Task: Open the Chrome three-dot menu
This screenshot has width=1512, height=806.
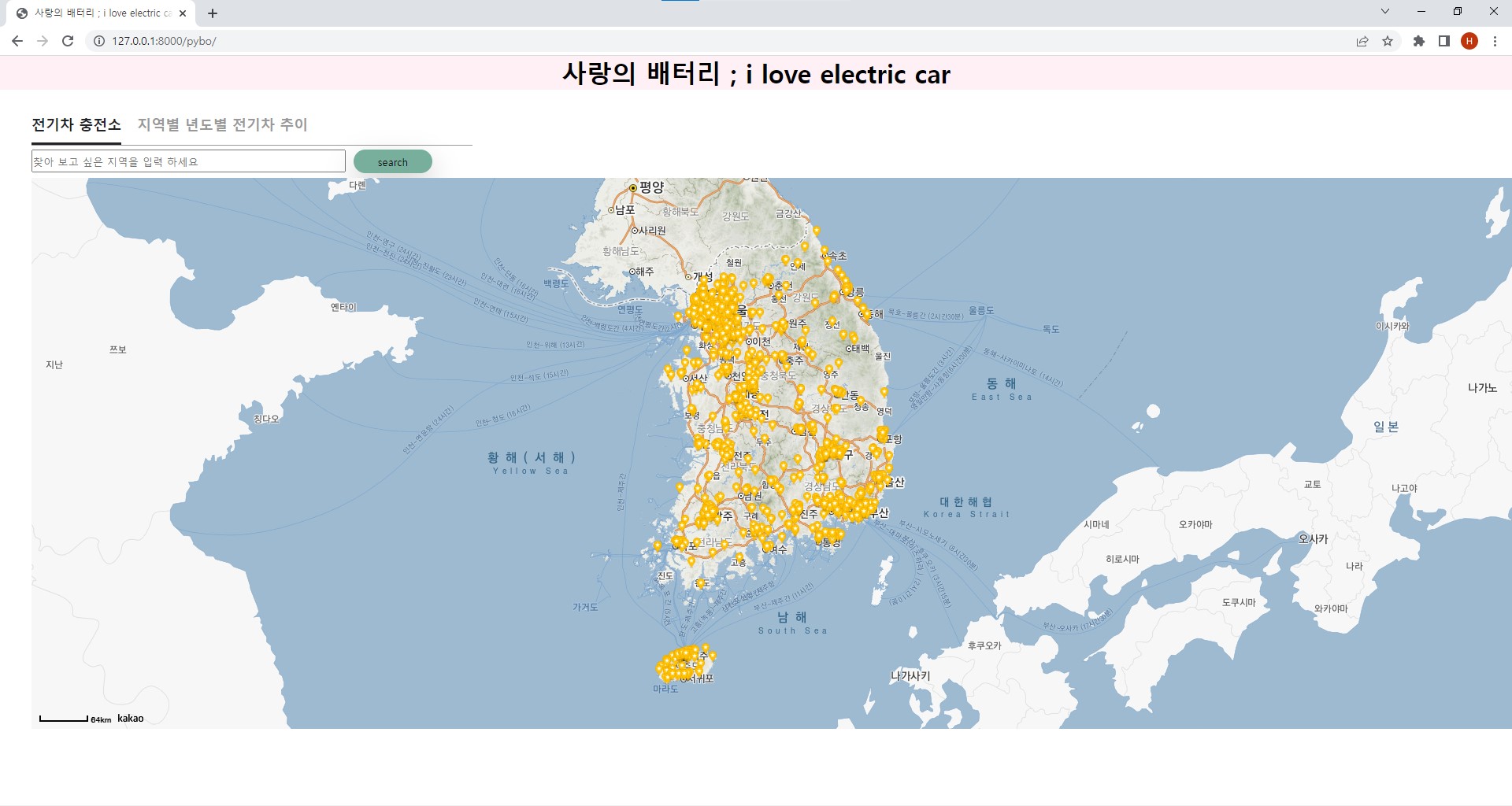Action: [1494, 41]
